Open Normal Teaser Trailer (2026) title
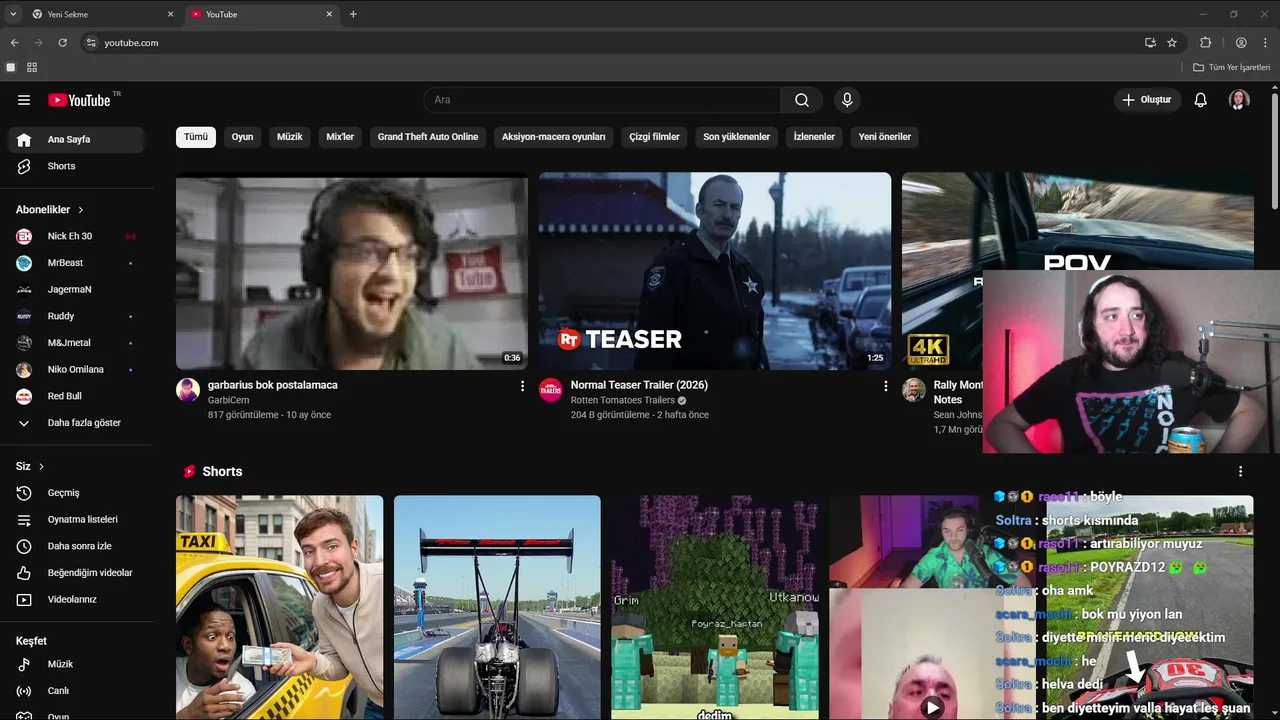This screenshot has height=720, width=1280. [x=639, y=385]
